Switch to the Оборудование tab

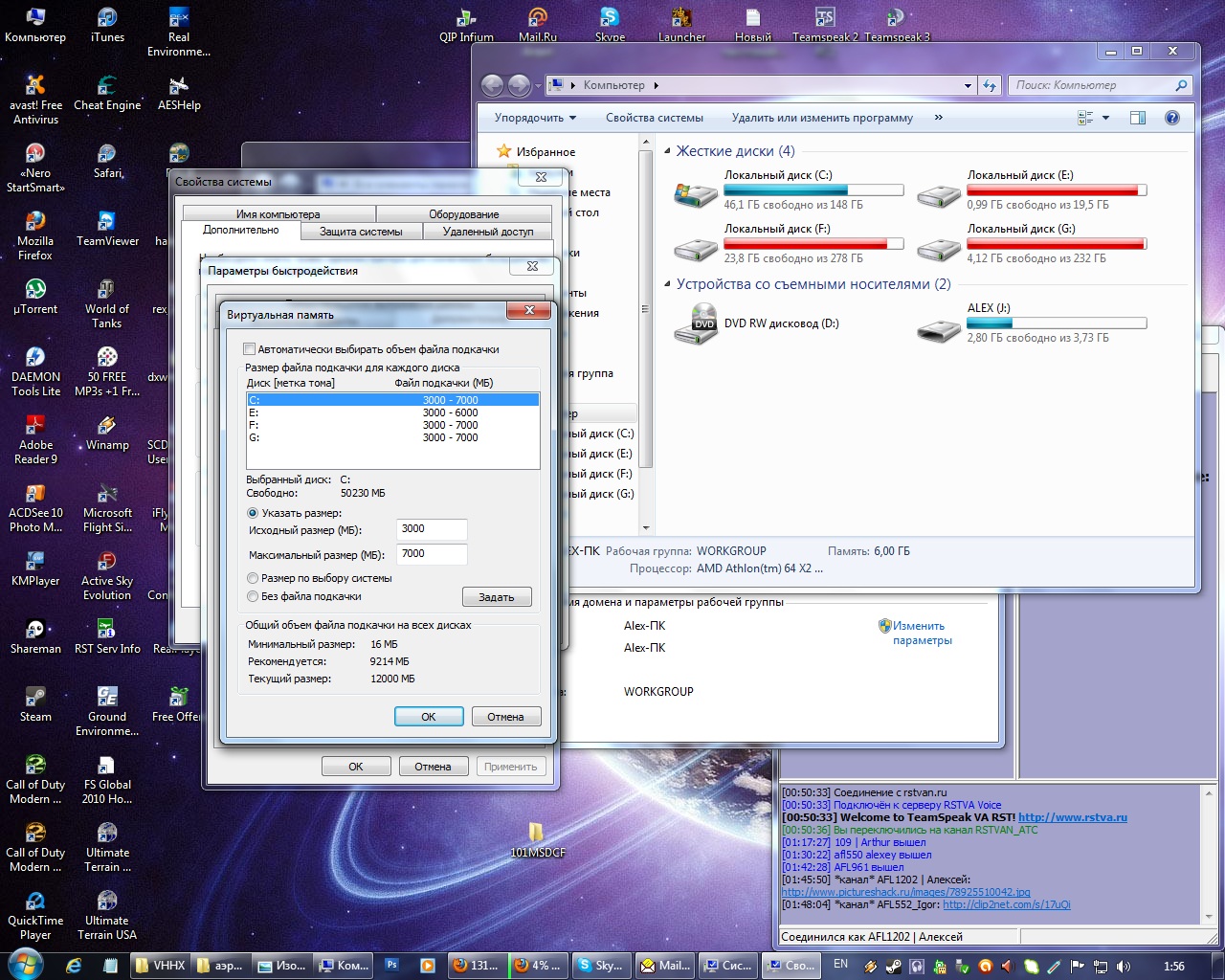(463, 214)
